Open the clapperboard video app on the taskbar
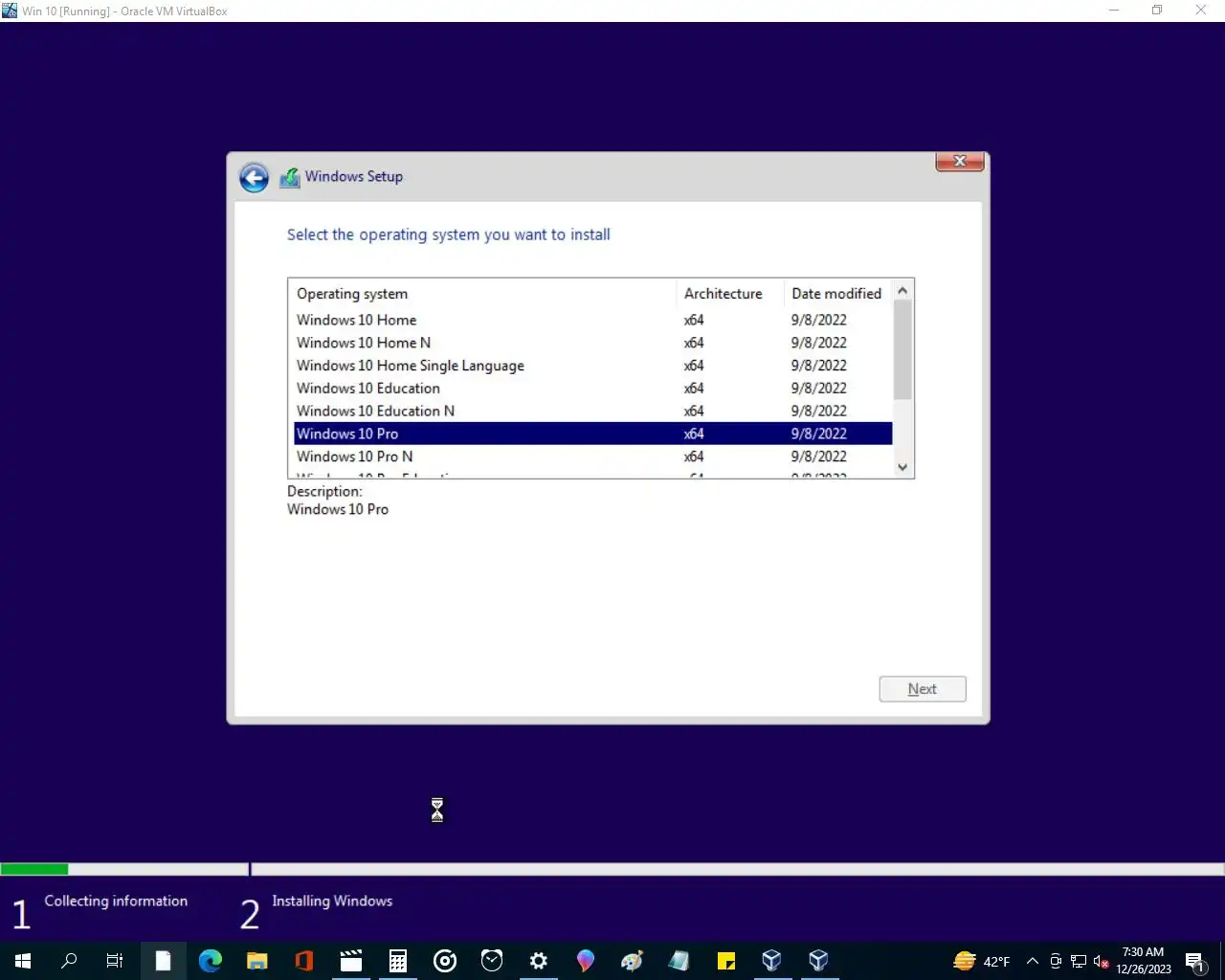This screenshot has height=980, width=1225. (x=351, y=961)
